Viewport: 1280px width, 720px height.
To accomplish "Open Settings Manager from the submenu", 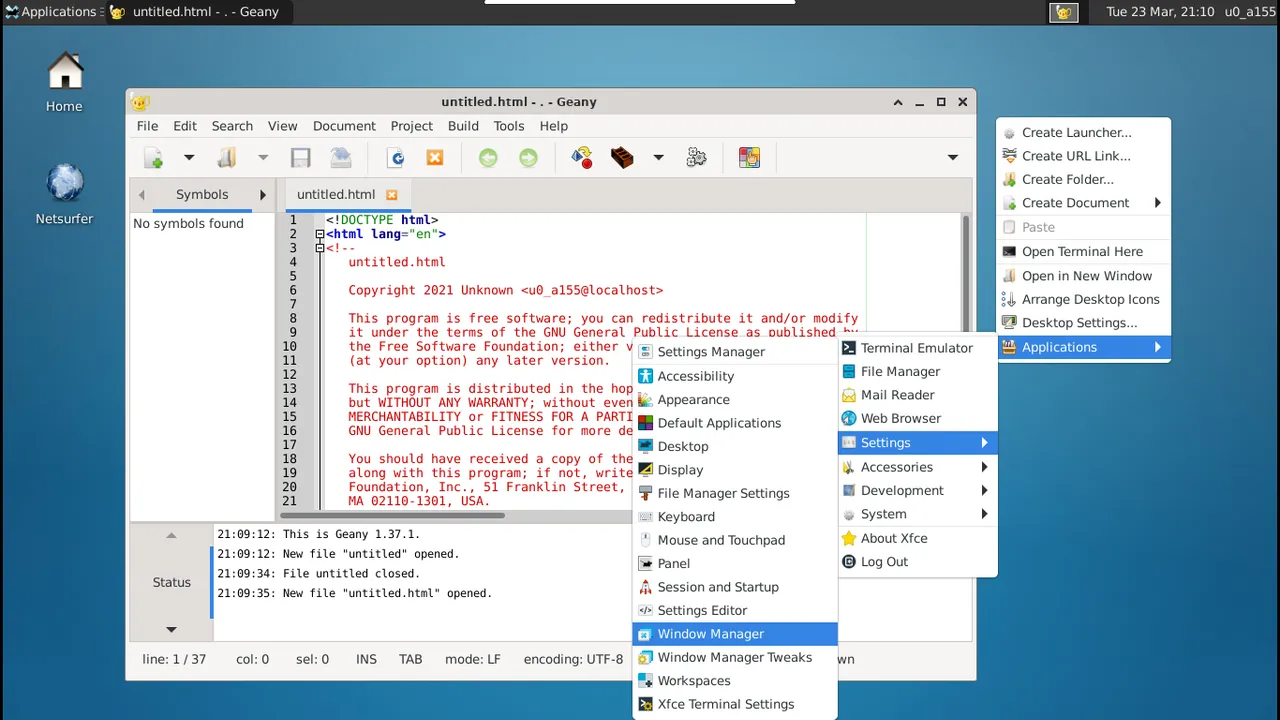I will click(x=735, y=352).
